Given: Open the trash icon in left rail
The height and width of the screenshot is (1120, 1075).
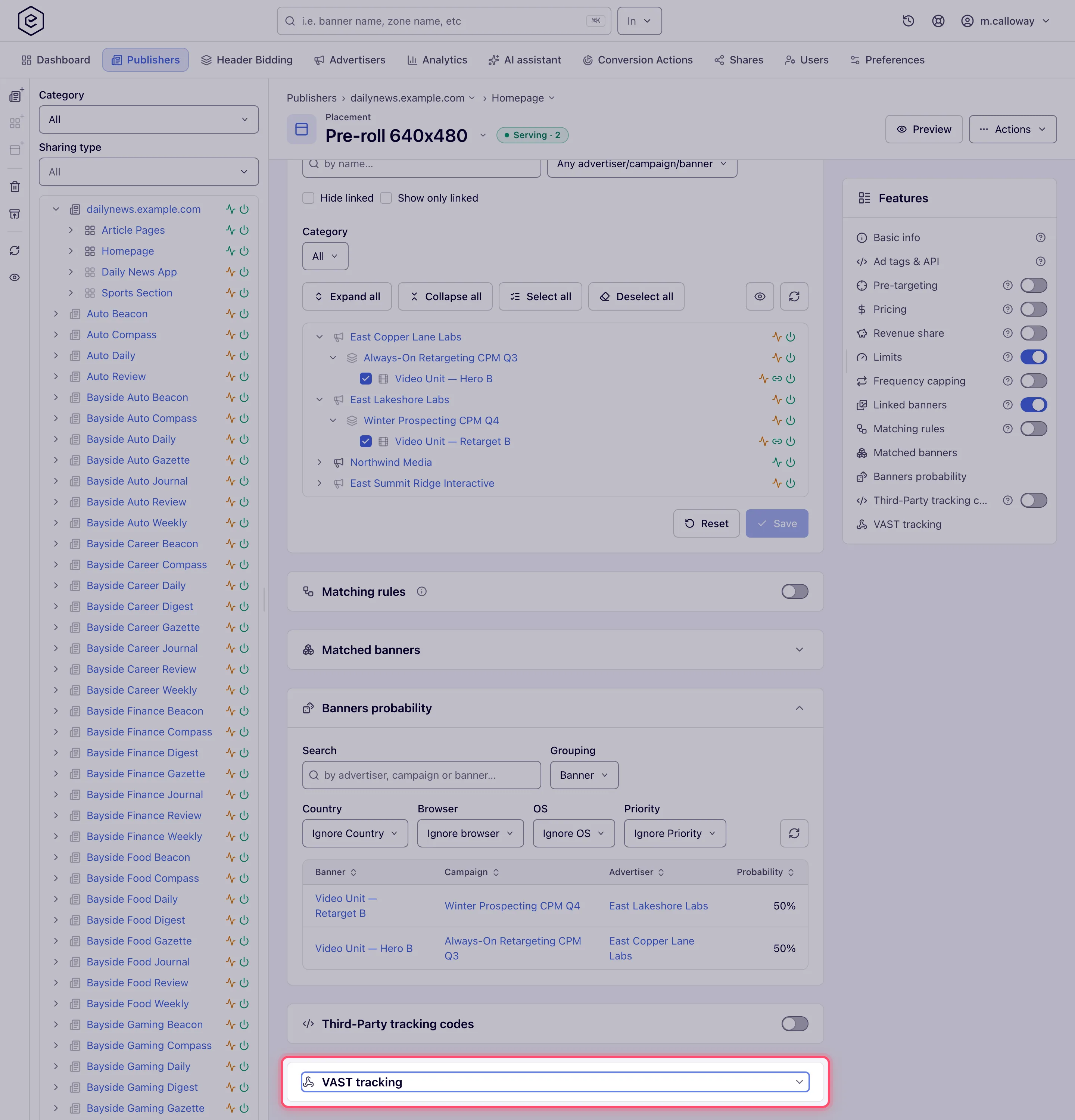Looking at the screenshot, I should pyautogui.click(x=15, y=187).
